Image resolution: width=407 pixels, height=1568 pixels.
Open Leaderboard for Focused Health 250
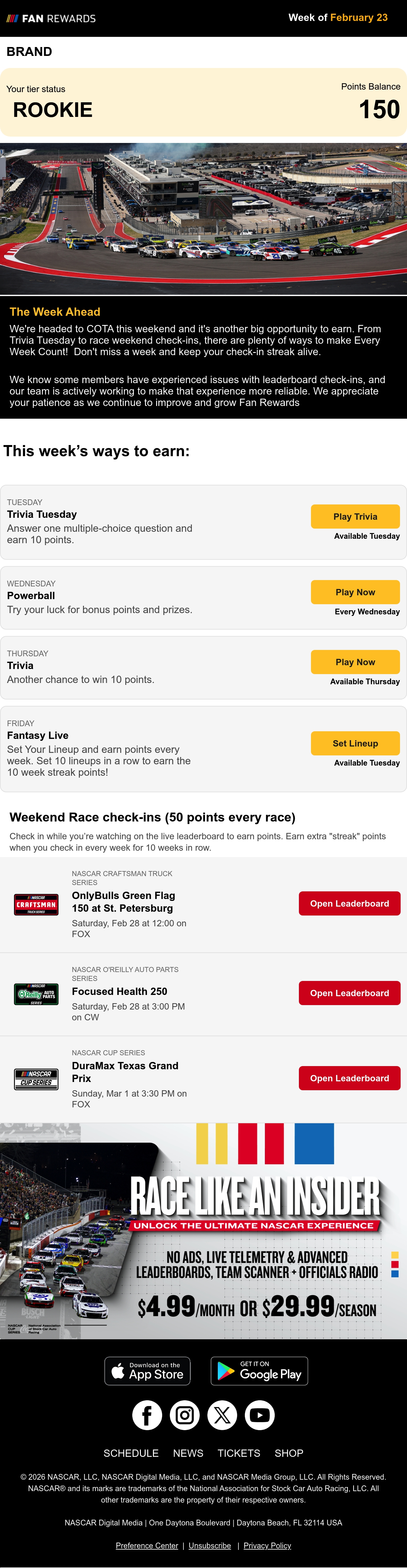click(x=350, y=993)
